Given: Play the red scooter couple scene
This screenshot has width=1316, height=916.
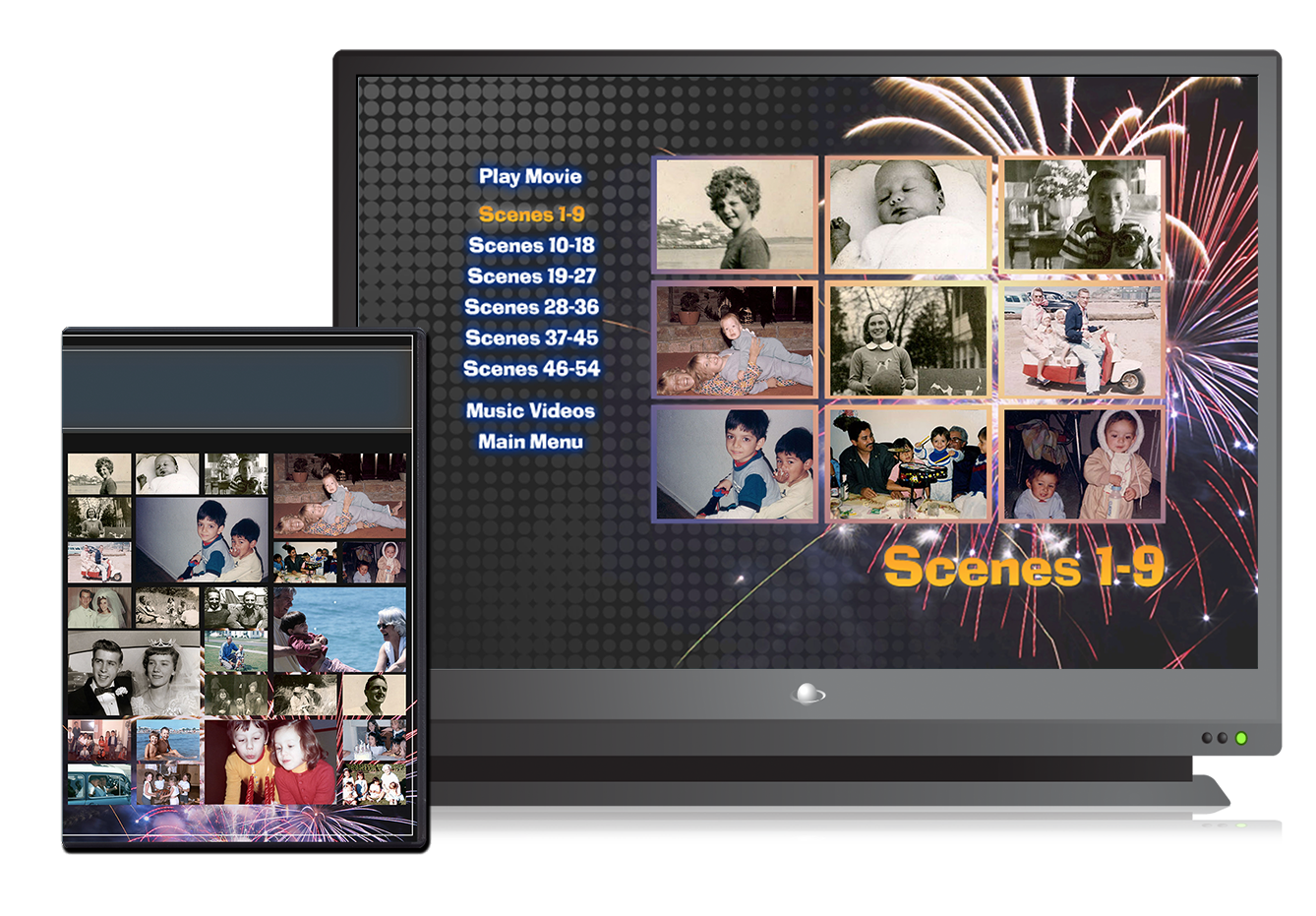Looking at the screenshot, I should (1082, 339).
